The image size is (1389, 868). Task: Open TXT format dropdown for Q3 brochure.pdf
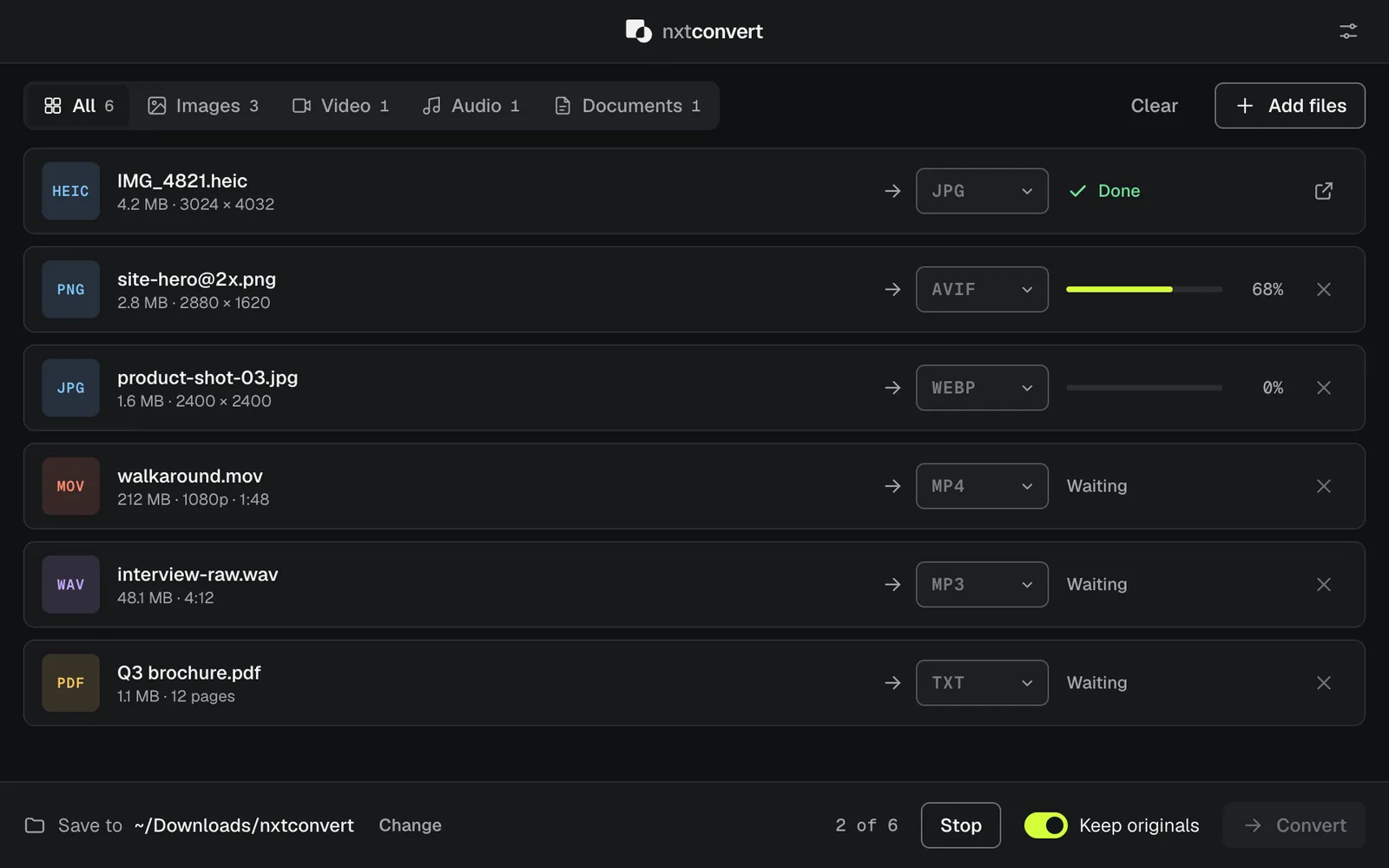click(x=982, y=683)
